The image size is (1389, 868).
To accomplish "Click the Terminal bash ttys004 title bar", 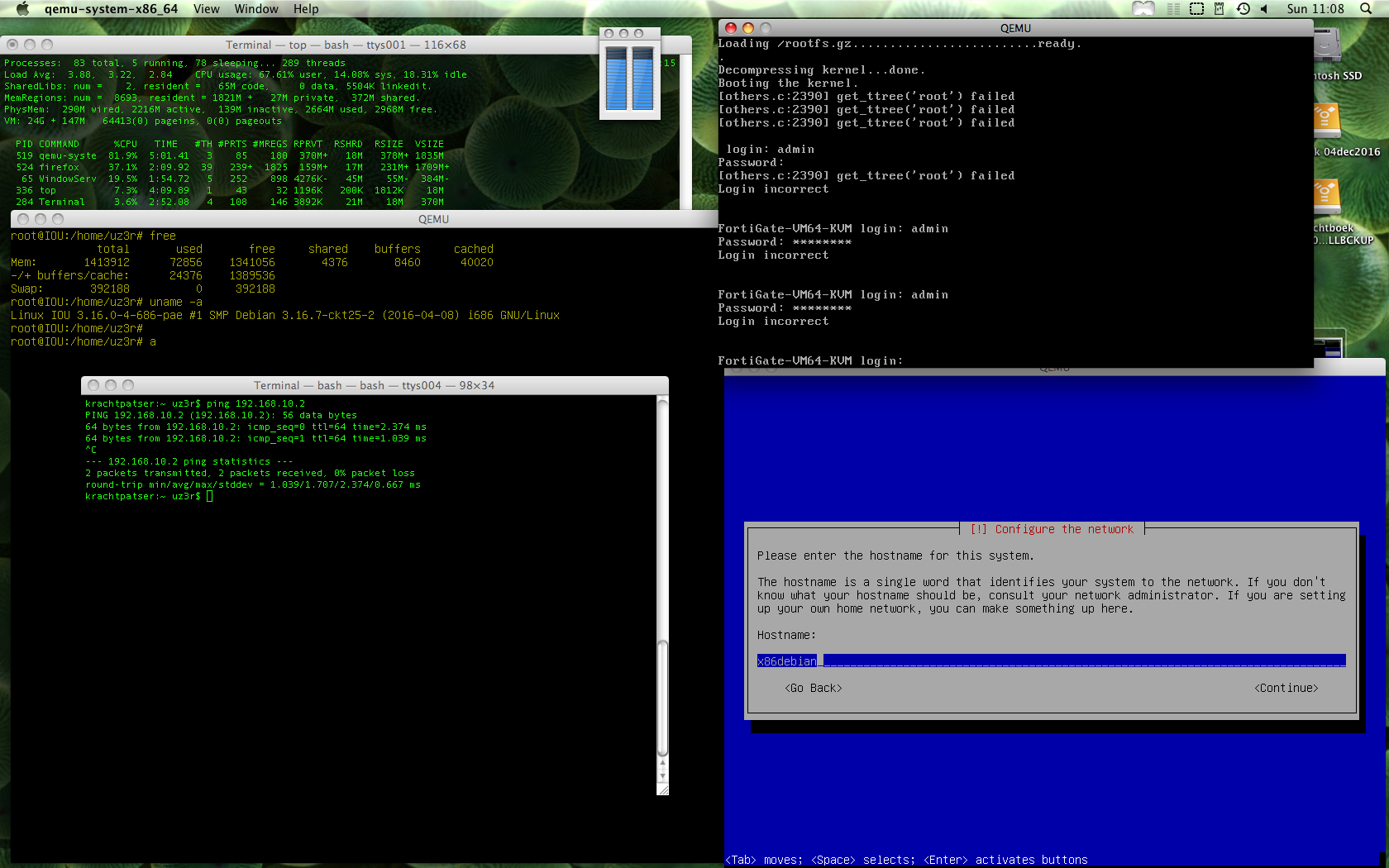I will click(x=375, y=385).
